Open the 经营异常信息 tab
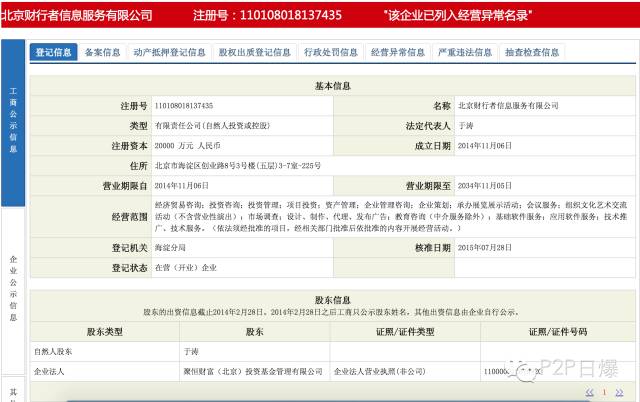The image size is (640, 402). point(398,52)
